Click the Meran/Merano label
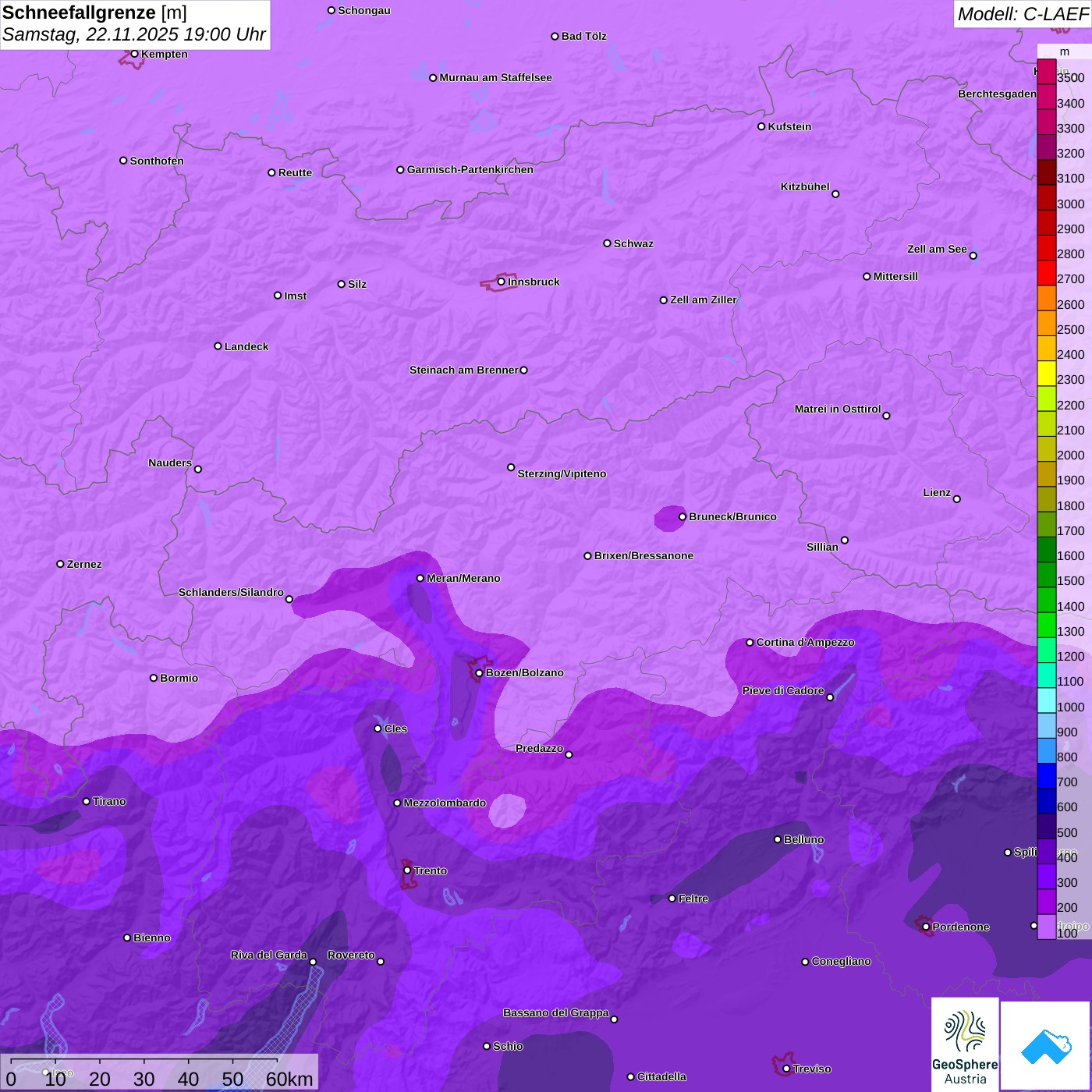This screenshot has width=1092, height=1092. coord(463,578)
